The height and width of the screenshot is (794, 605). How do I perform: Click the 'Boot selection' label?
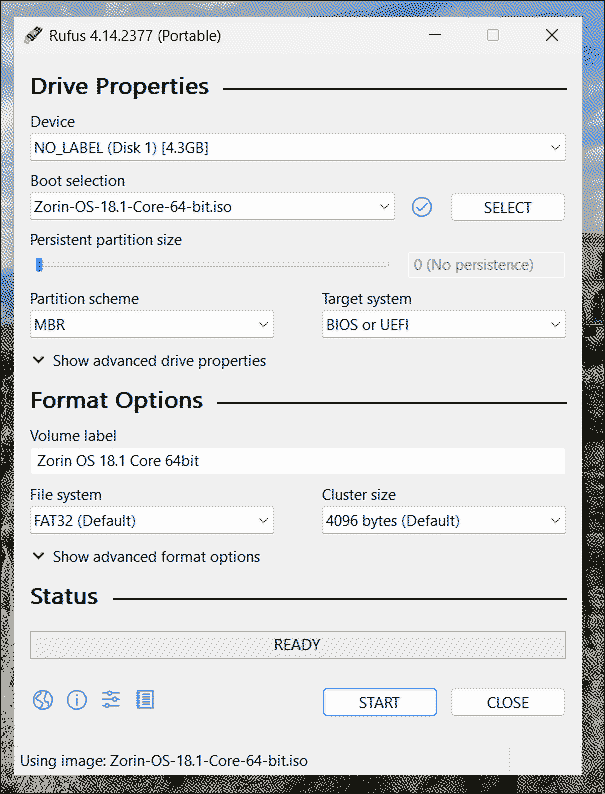coord(77,181)
